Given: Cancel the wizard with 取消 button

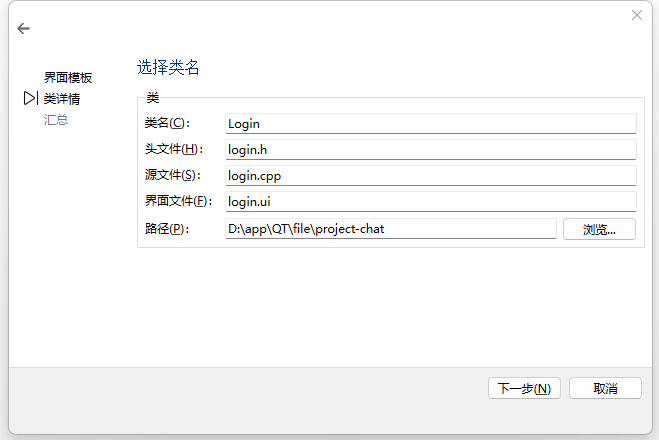Looking at the screenshot, I should [605, 388].
